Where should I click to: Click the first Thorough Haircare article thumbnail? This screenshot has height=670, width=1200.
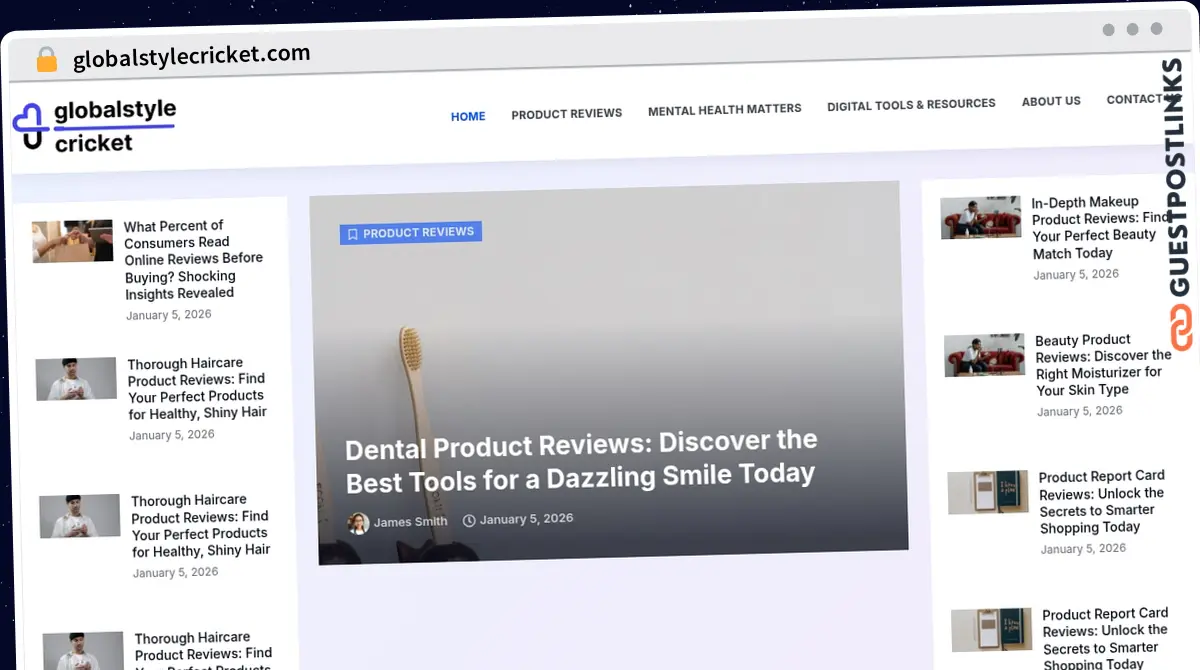[x=76, y=379]
